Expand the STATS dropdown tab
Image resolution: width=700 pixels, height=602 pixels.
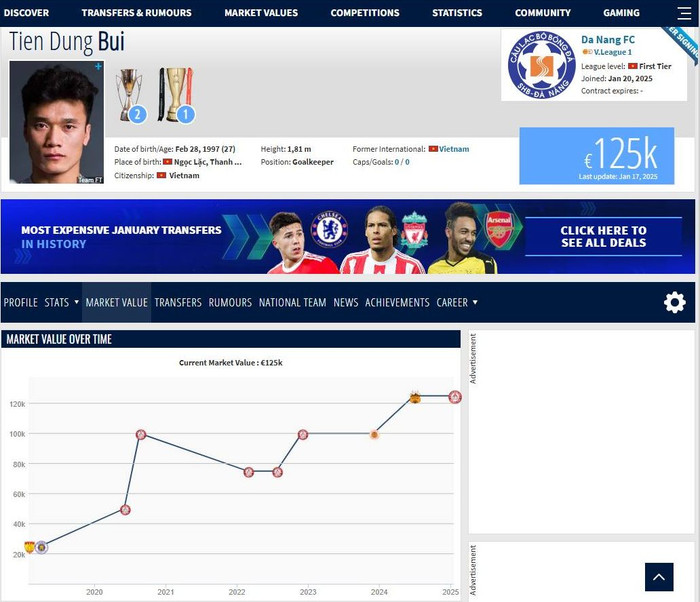62,302
